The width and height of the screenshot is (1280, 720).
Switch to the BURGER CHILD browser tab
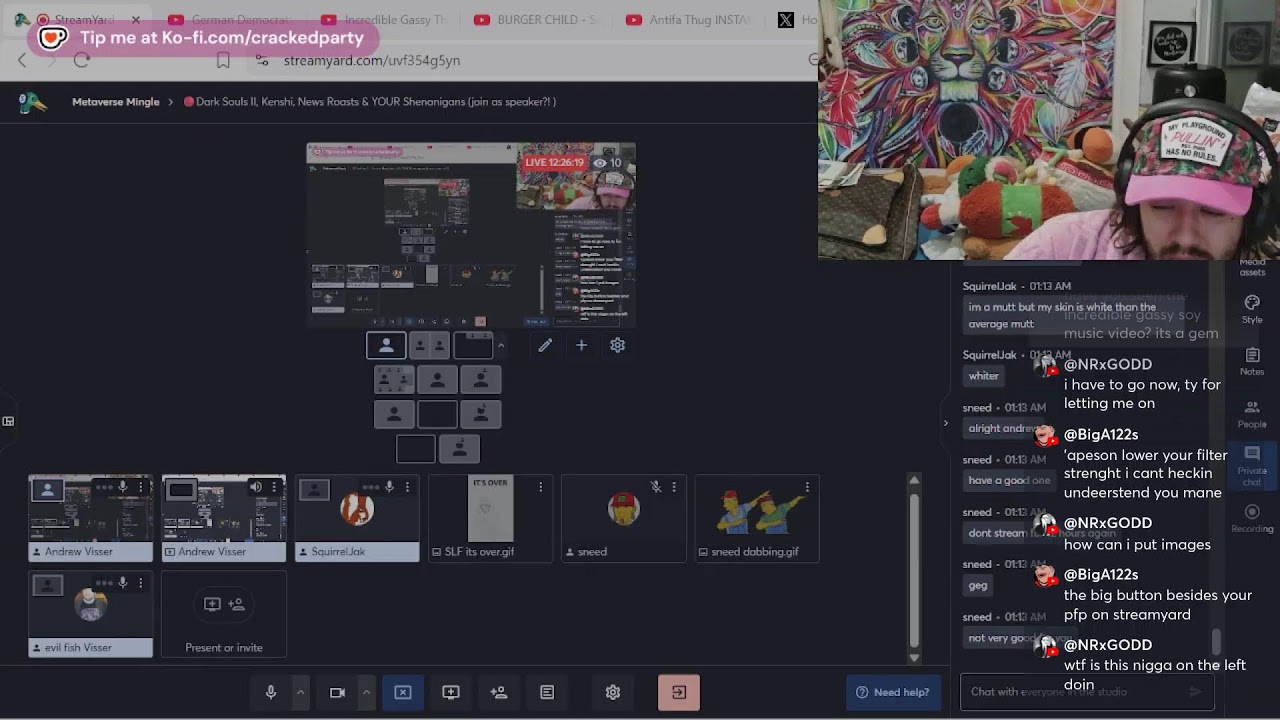pos(535,20)
